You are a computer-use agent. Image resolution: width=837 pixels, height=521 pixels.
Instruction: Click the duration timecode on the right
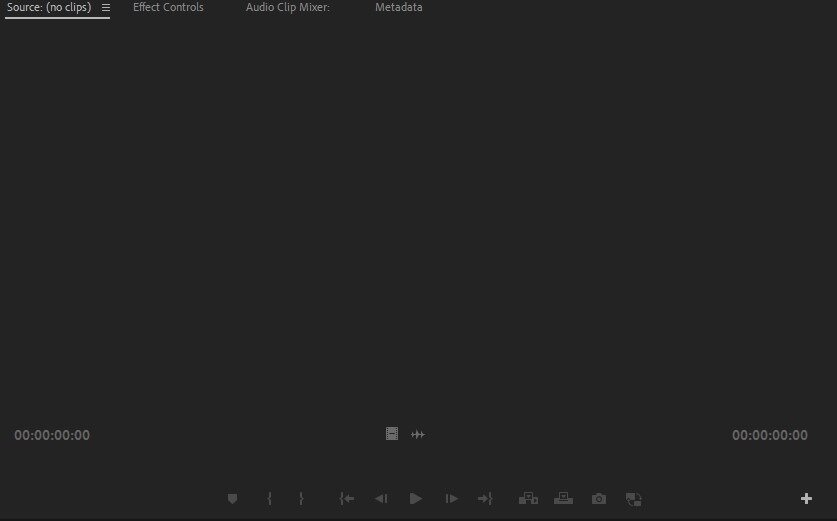(x=770, y=435)
